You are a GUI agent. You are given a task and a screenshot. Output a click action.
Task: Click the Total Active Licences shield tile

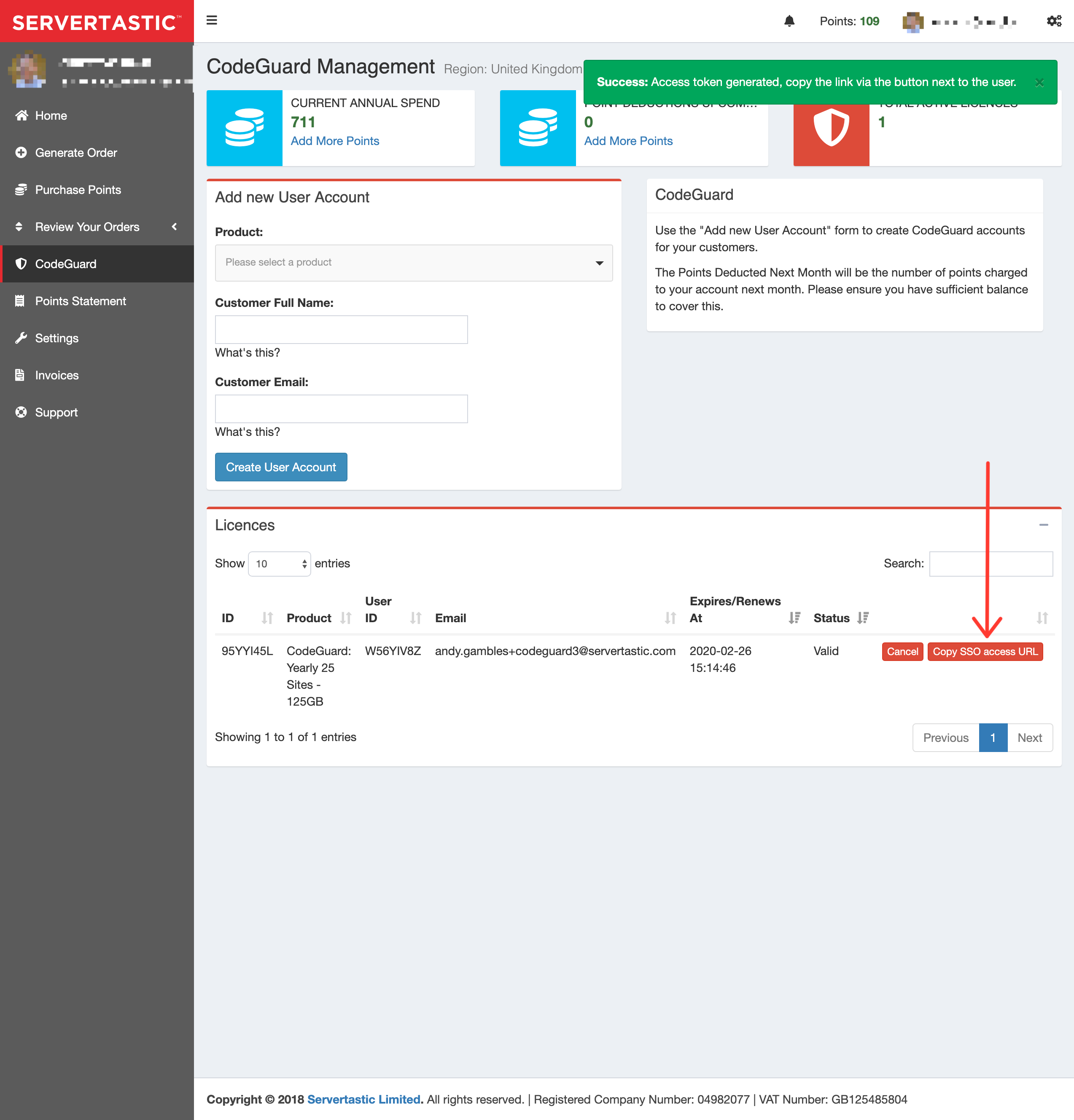click(831, 128)
